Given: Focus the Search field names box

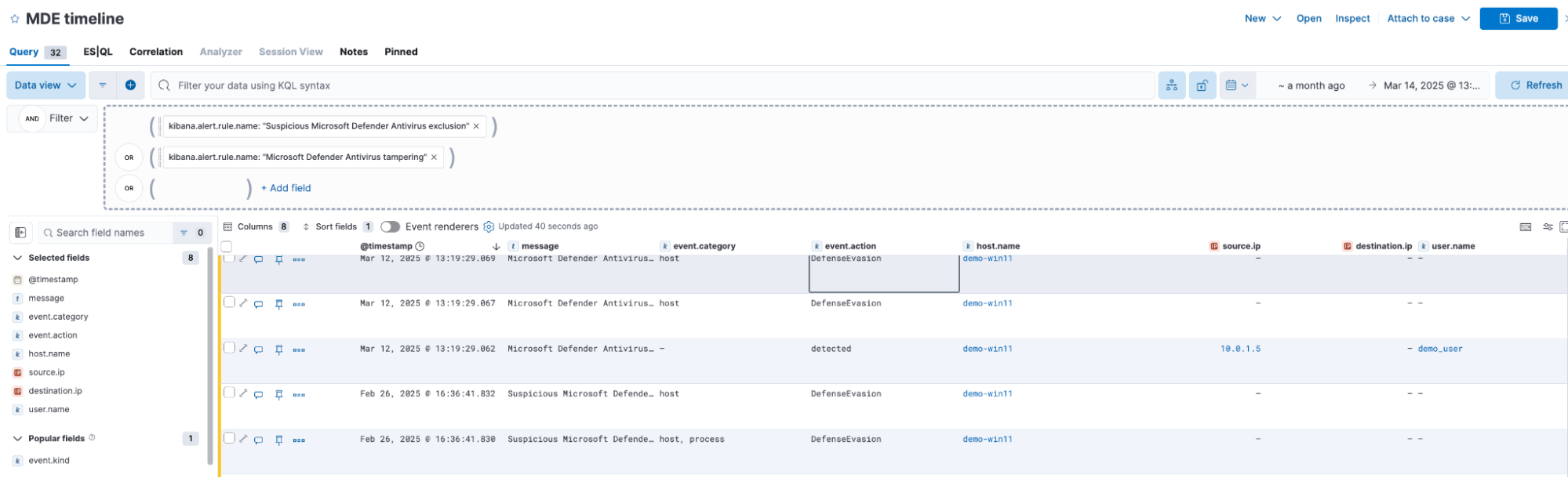Looking at the screenshot, I should point(105,233).
